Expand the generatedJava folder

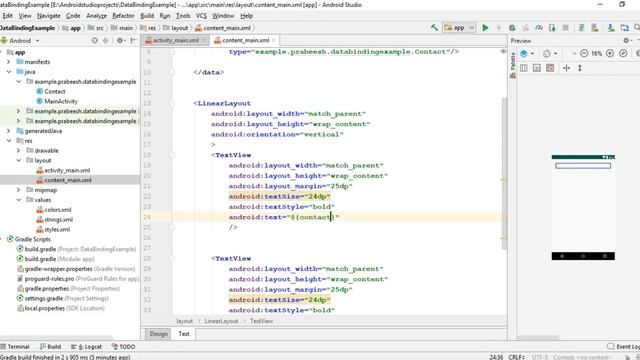pos(8,131)
